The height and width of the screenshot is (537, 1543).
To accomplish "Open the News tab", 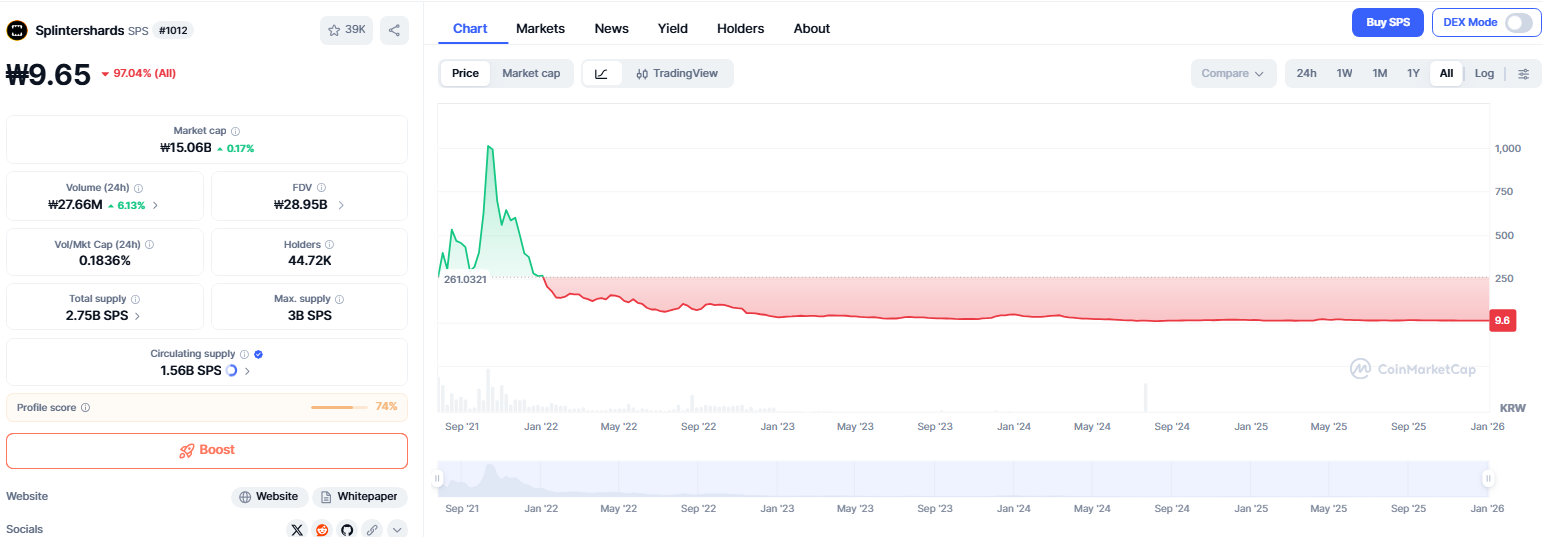I will click(x=611, y=28).
